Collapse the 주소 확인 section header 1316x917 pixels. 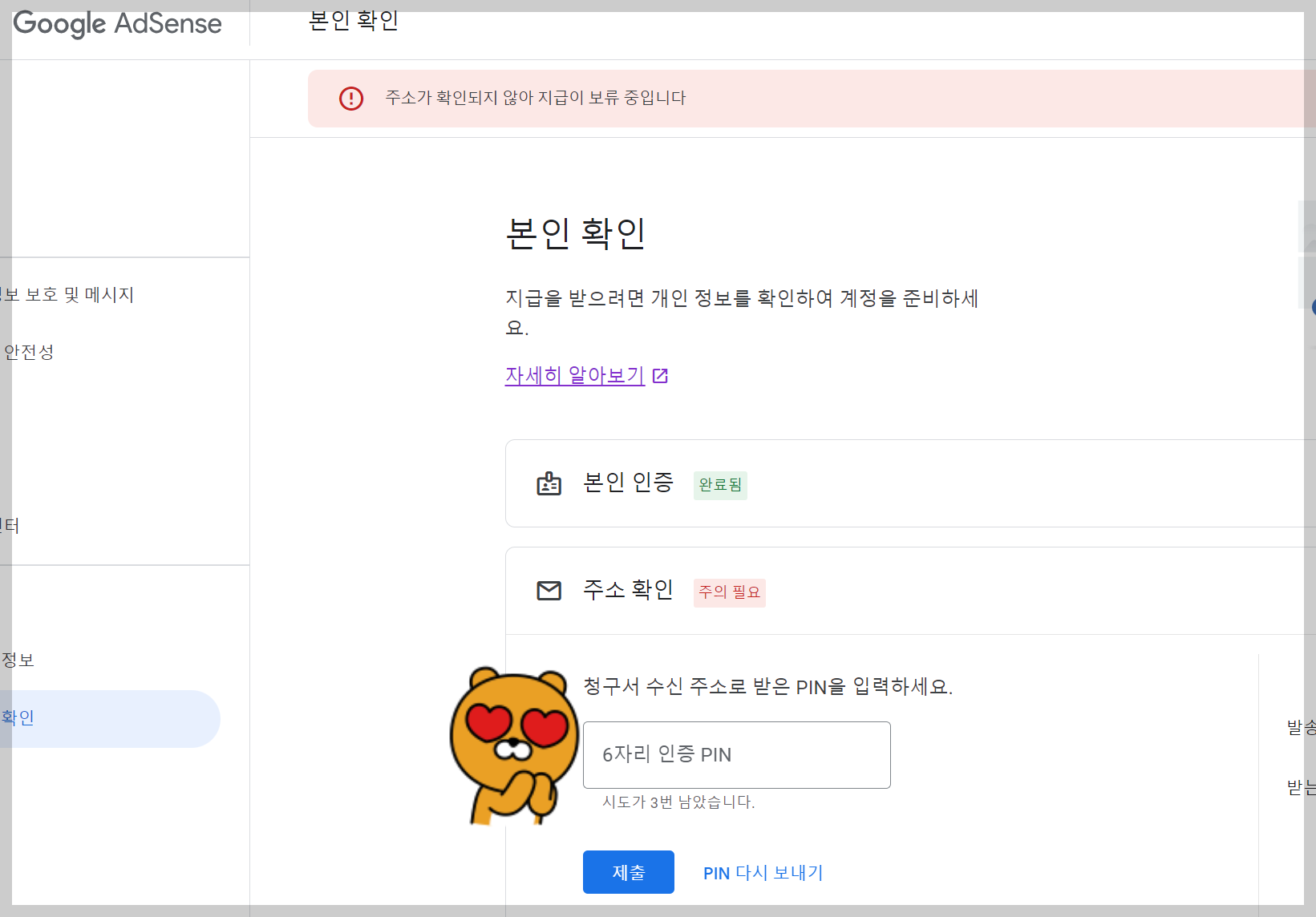(x=910, y=591)
